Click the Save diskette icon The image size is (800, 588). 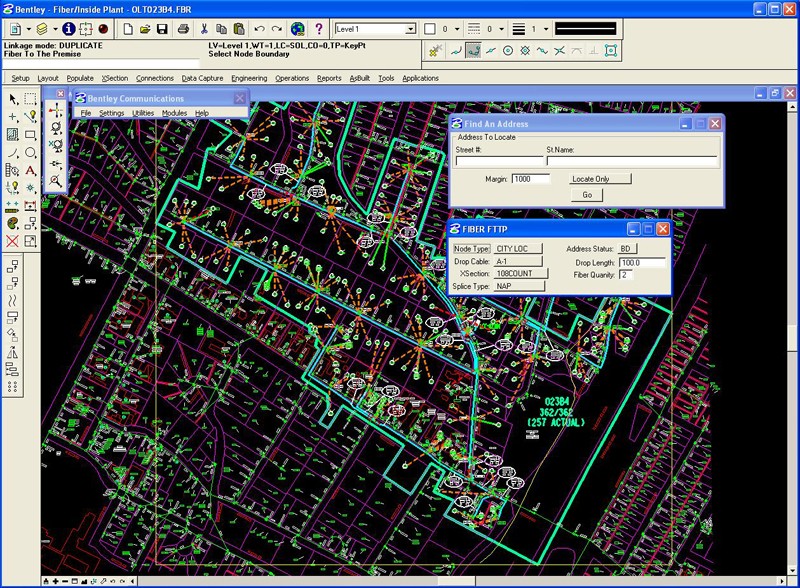(x=162, y=30)
